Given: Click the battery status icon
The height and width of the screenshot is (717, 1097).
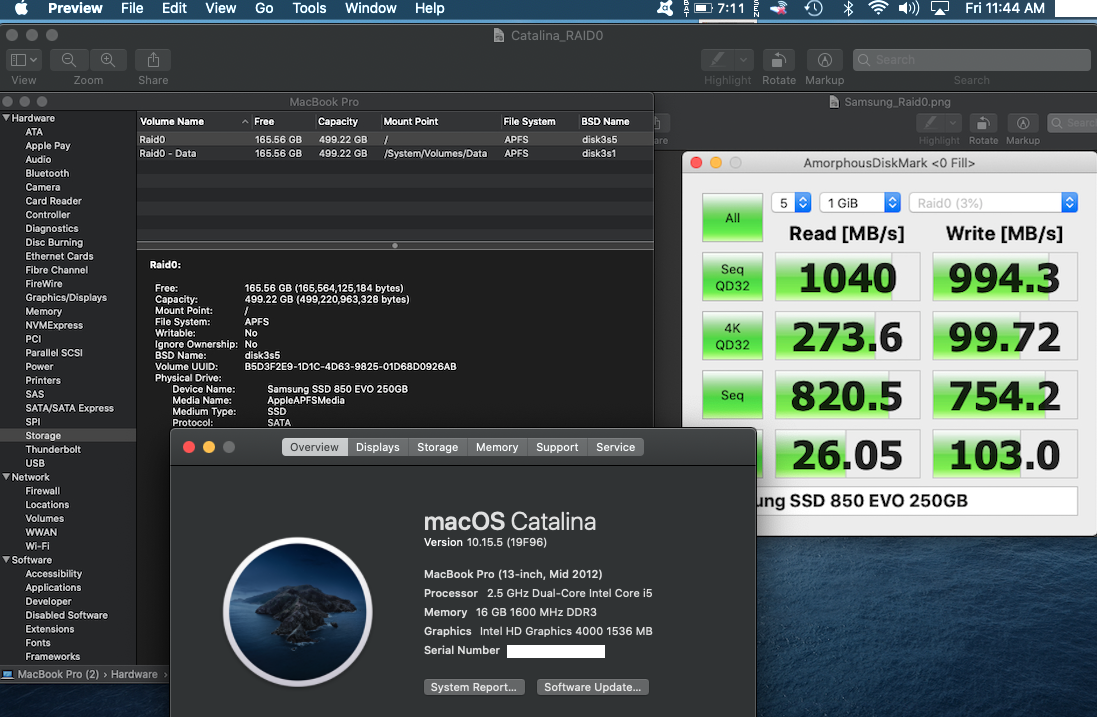Looking at the screenshot, I should [x=703, y=8].
